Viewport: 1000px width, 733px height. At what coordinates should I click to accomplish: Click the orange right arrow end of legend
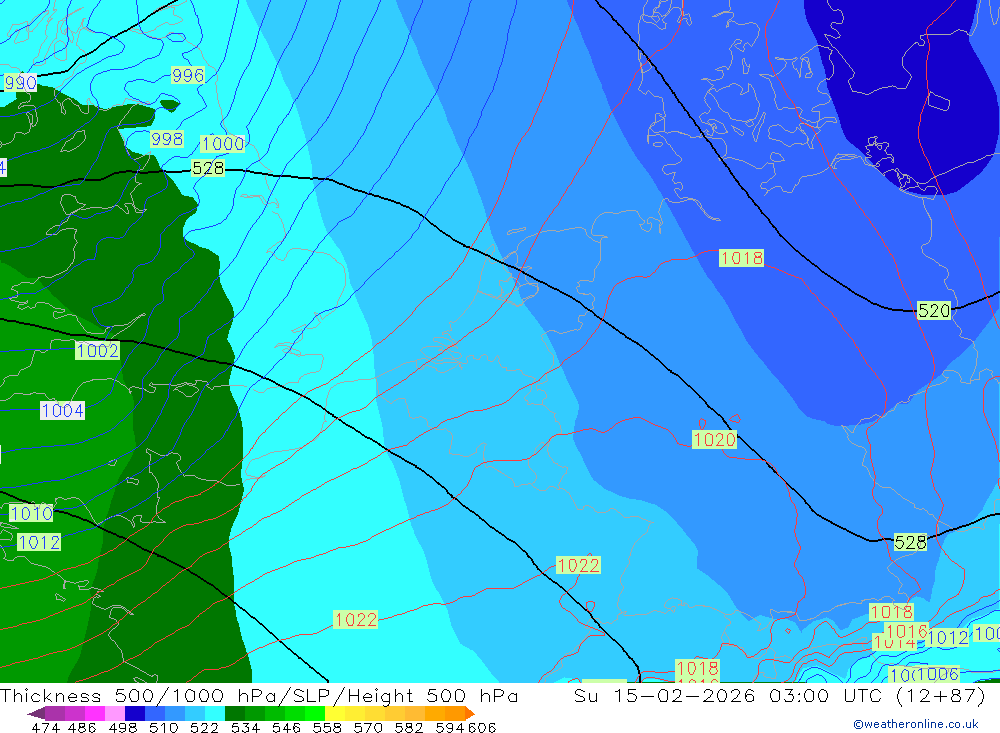(x=470, y=713)
